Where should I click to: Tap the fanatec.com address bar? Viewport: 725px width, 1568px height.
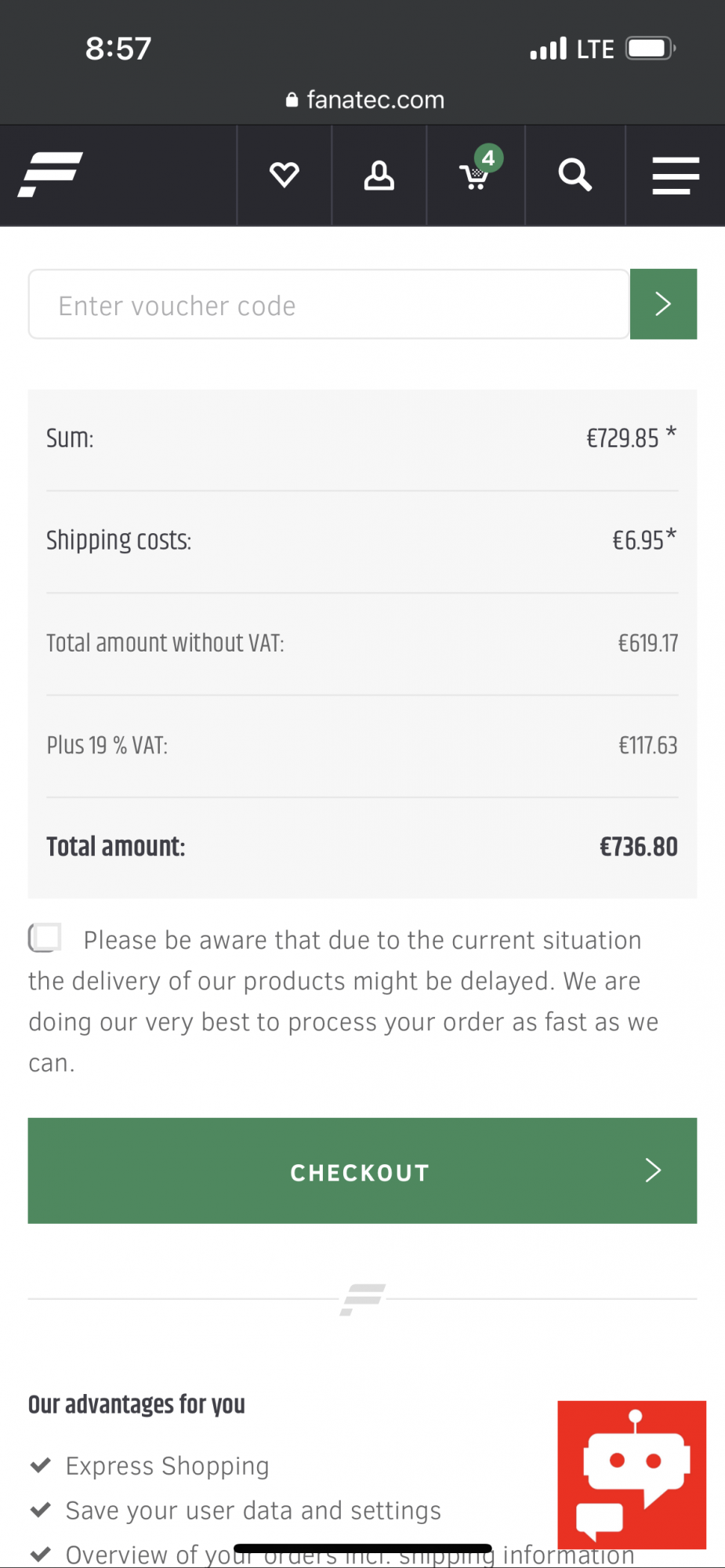pos(364,100)
